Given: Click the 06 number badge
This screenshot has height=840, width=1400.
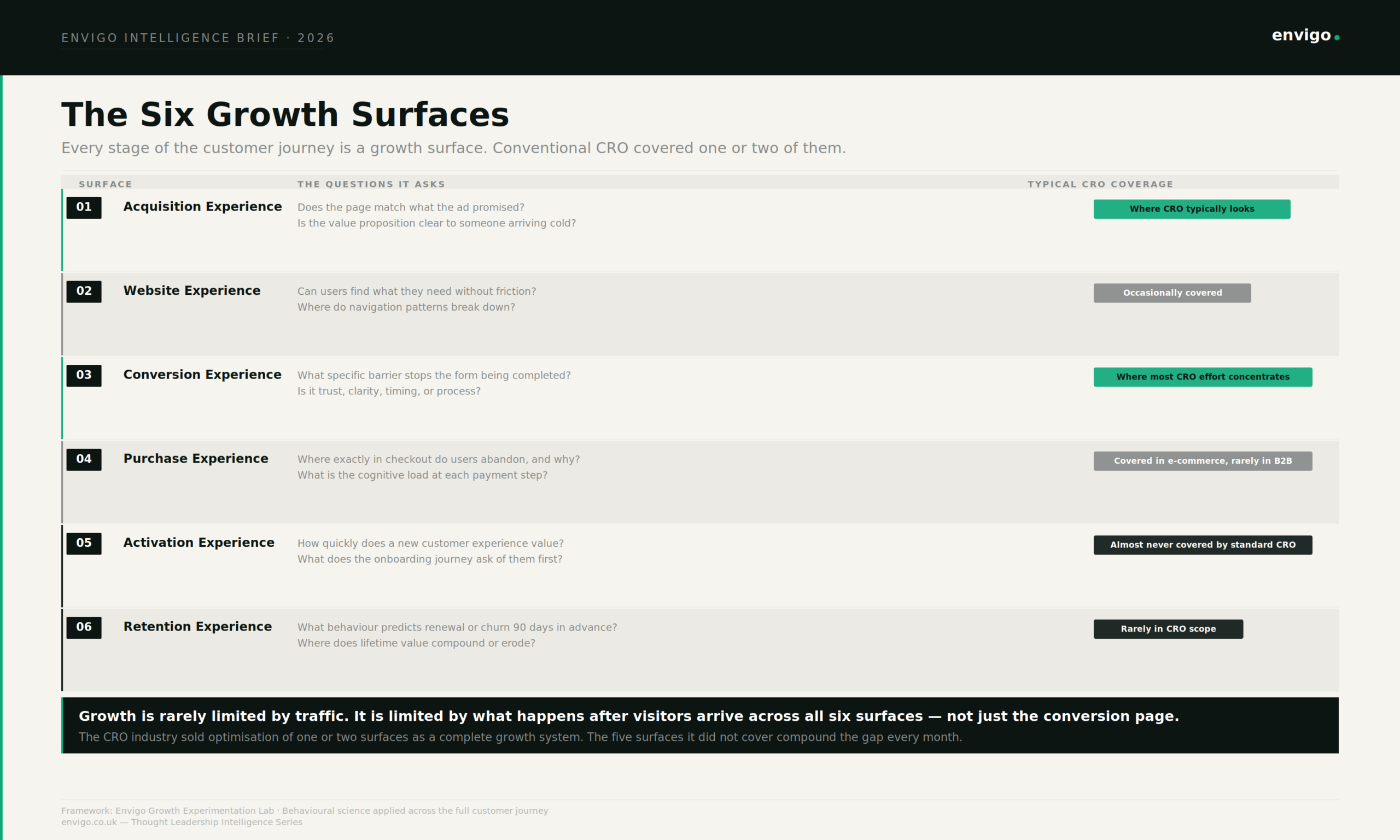Looking at the screenshot, I should (84, 627).
